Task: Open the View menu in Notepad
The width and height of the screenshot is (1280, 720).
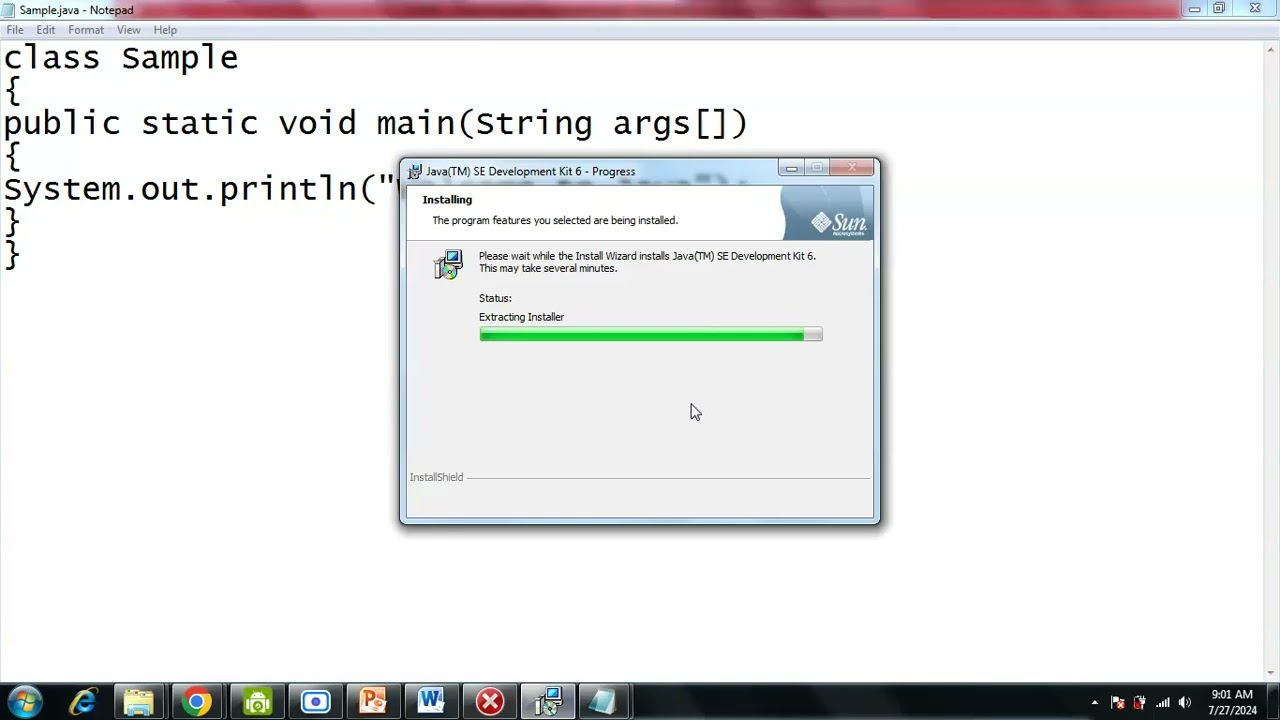Action: point(128,30)
